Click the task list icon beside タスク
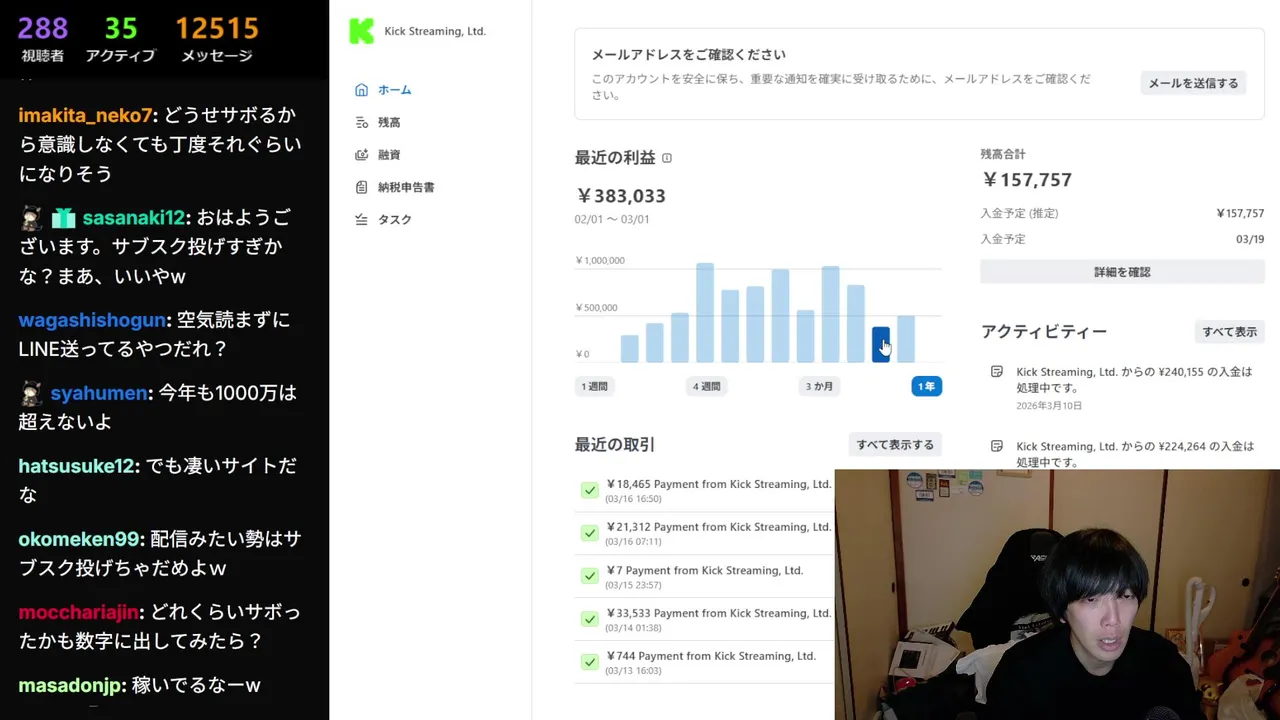This screenshot has height=720, width=1280. click(362, 219)
